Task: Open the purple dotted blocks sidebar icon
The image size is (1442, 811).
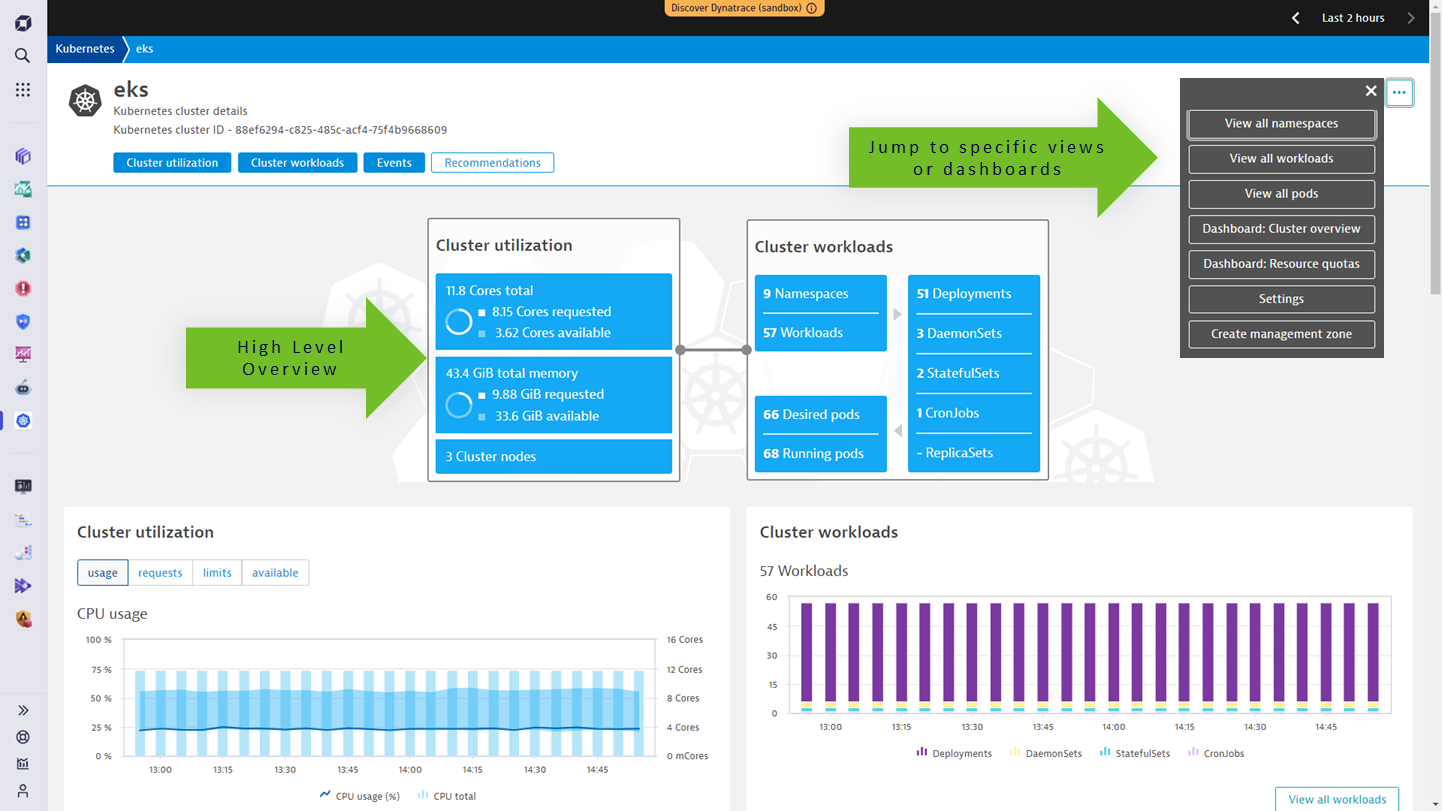Action: pos(22,552)
